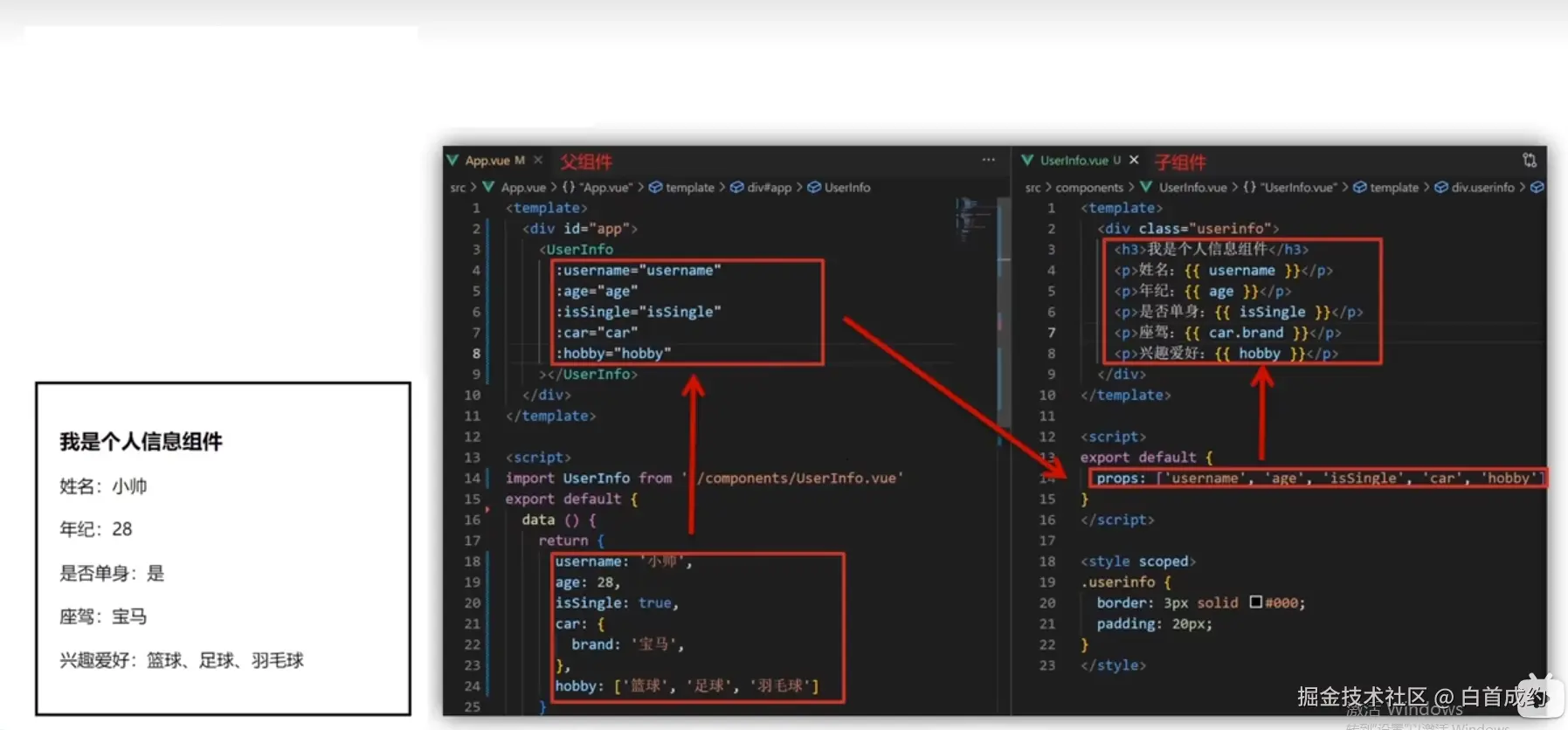Click the '<div class="userinfo">' line

[1188, 229]
